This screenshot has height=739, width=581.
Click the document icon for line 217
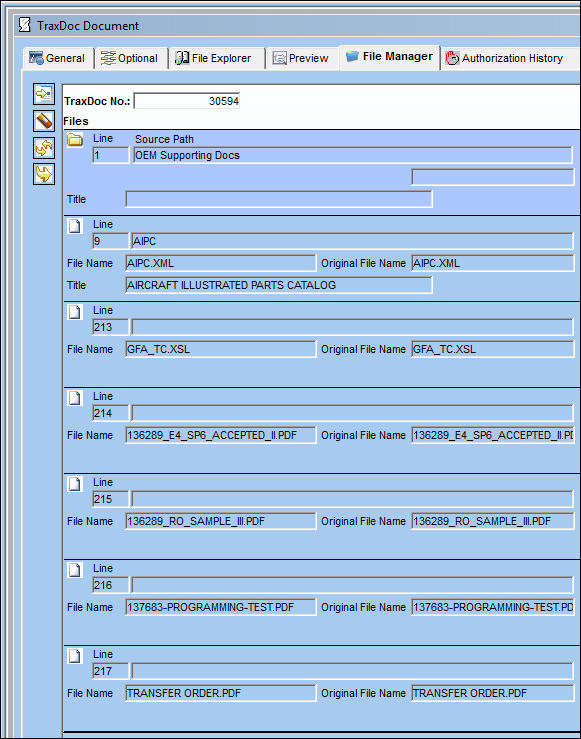(x=75, y=656)
